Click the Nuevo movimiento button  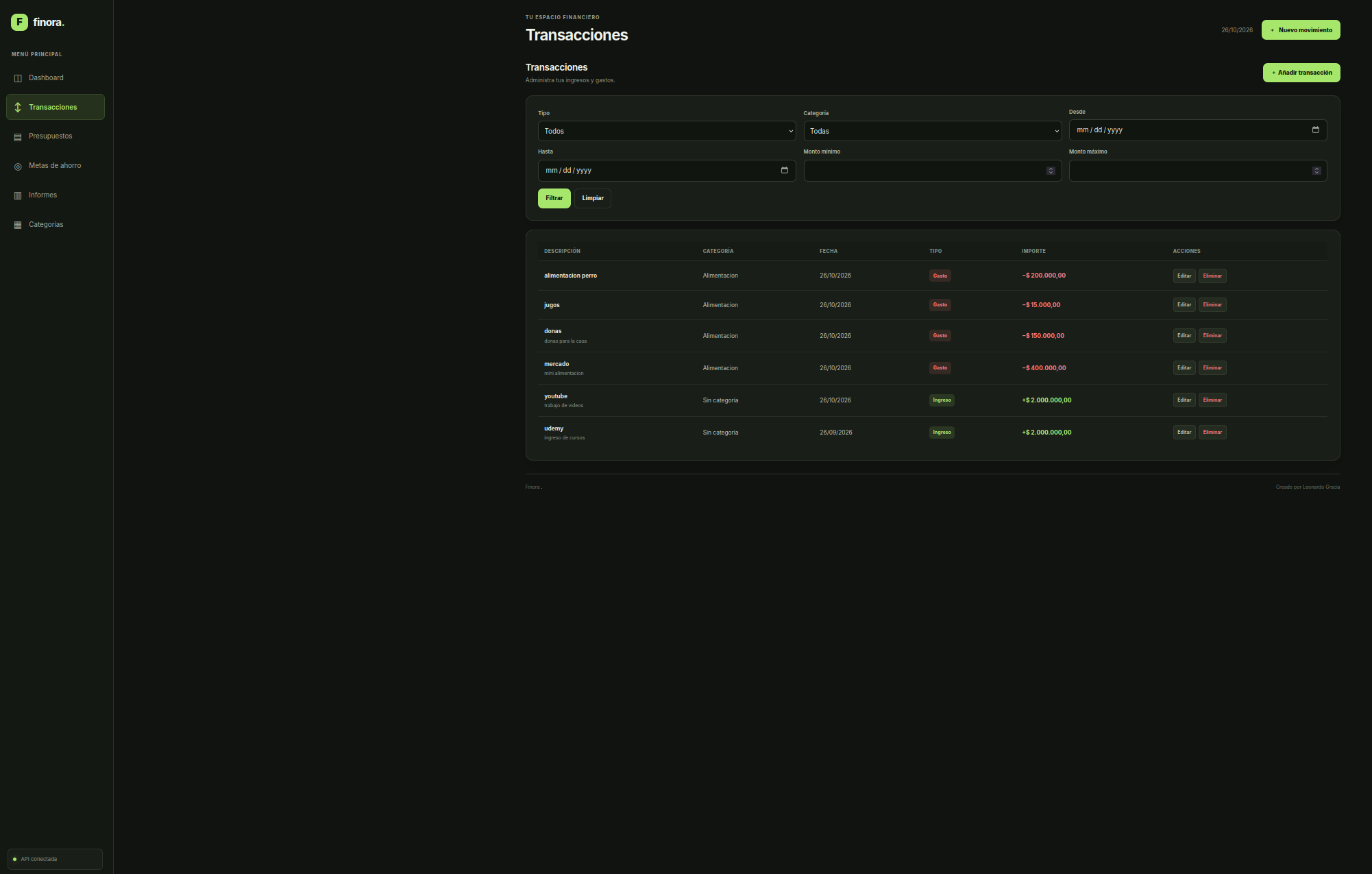pos(1301,30)
